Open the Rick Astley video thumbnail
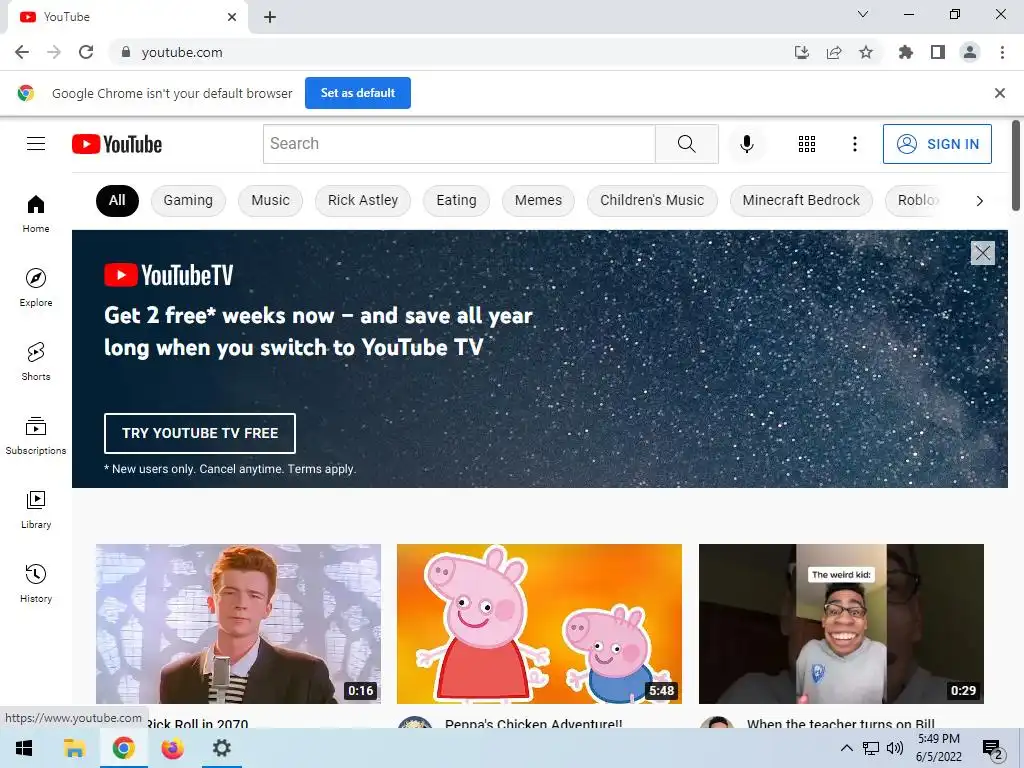Image resolution: width=1024 pixels, height=768 pixels. (x=238, y=624)
